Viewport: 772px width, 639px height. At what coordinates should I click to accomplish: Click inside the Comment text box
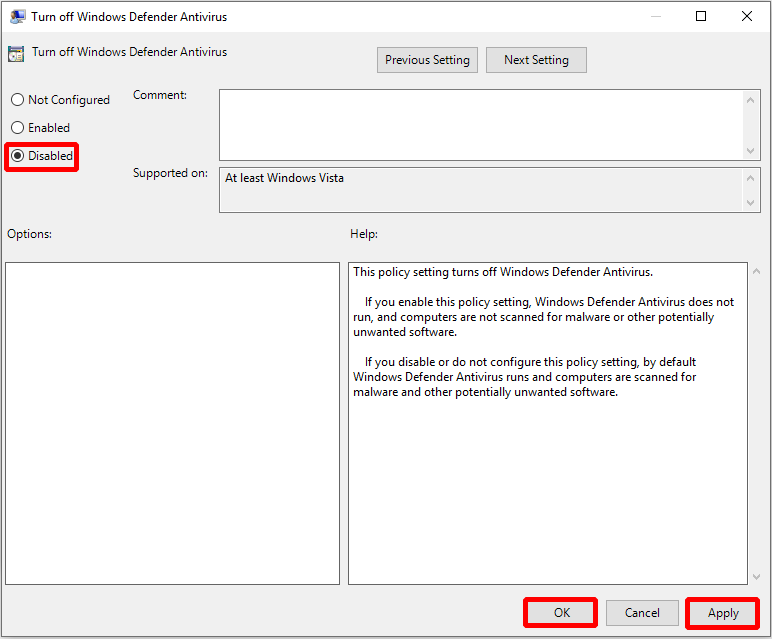[482, 125]
